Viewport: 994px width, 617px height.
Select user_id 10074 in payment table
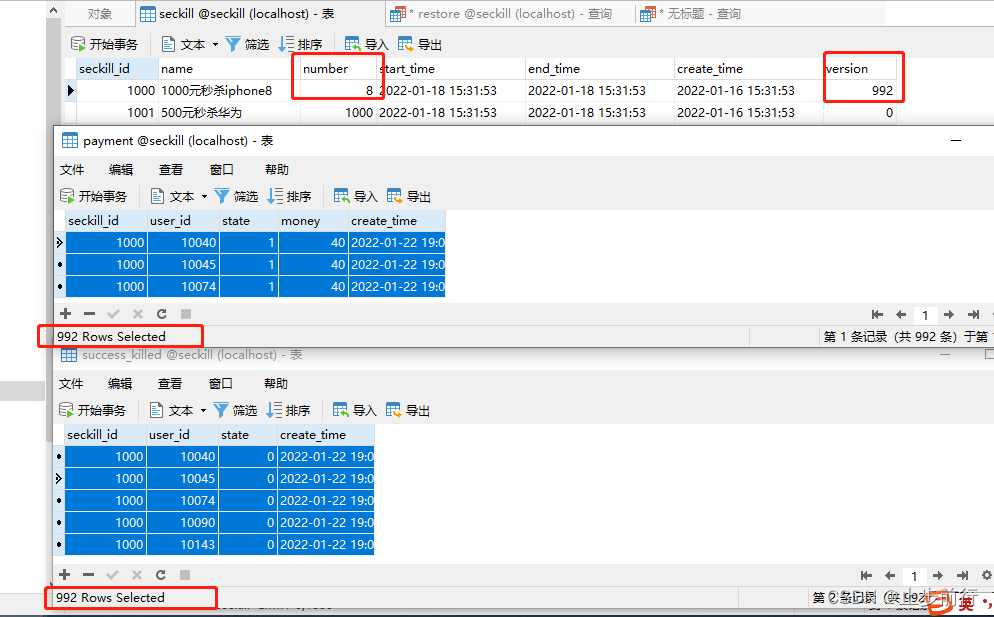pyautogui.click(x=183, y=287)
